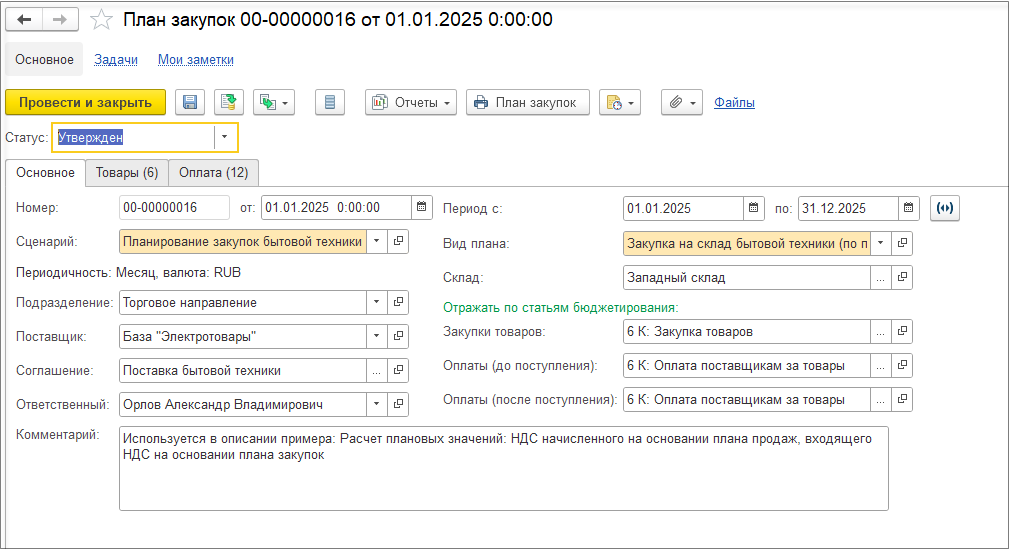Expand the Сценарий dropdown arrow
Image resolution: width=1009 pixels, height=549 pixels.
(376, 241)
